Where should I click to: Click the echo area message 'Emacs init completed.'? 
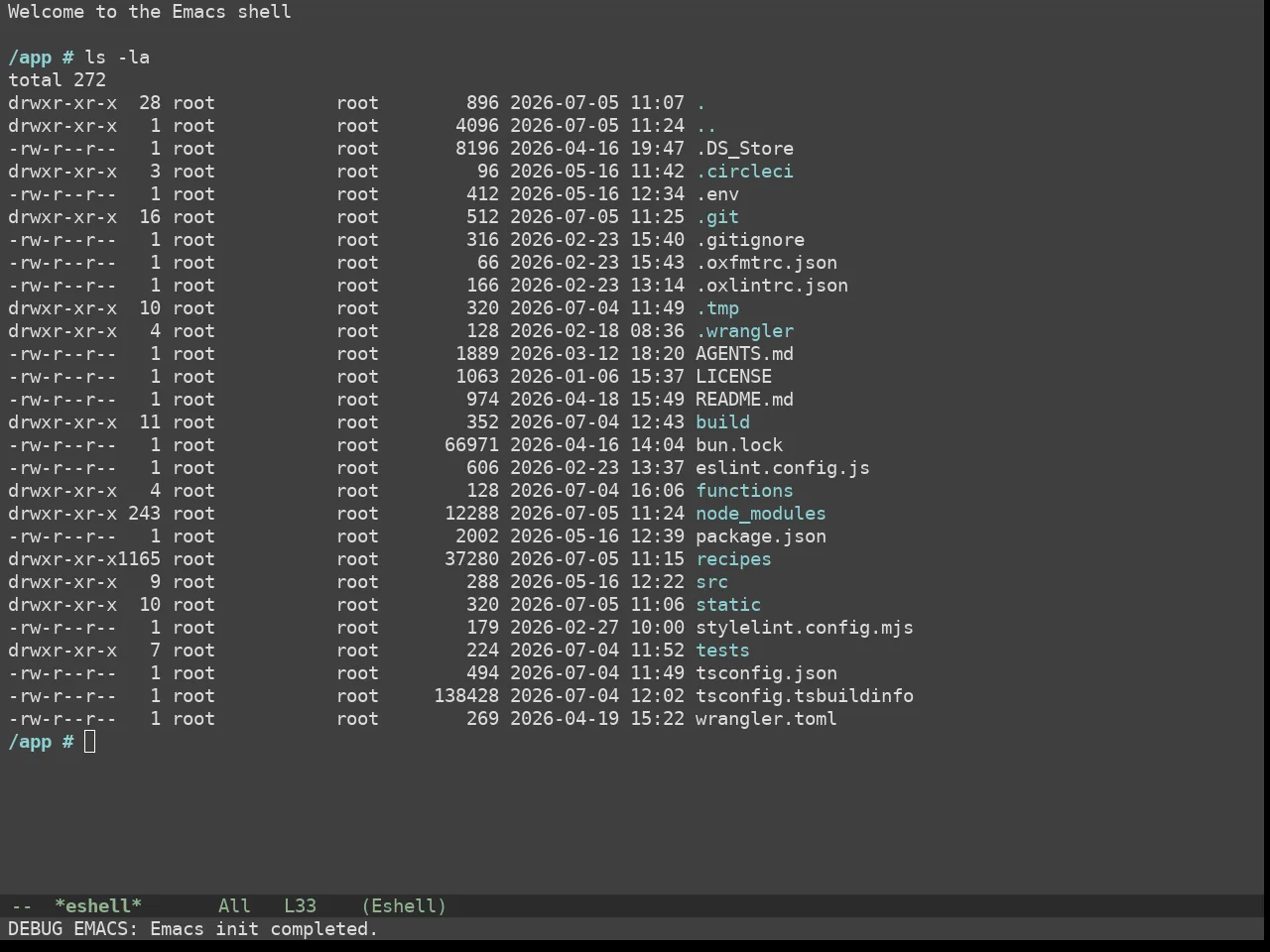264,929
